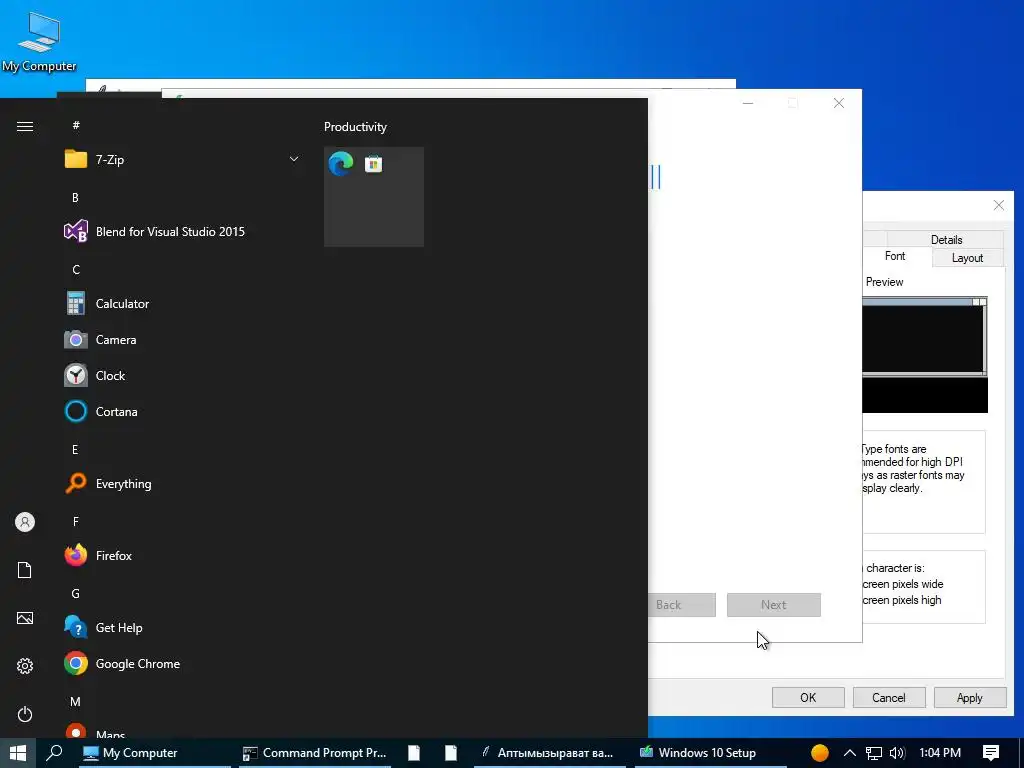Close the properties dialog
This screenshot has width=1024, height=768.
(x=999, y=205)
